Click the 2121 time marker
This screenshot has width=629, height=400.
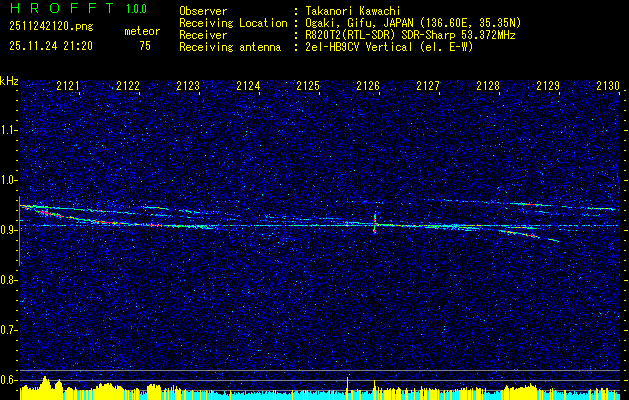[68, 85]
